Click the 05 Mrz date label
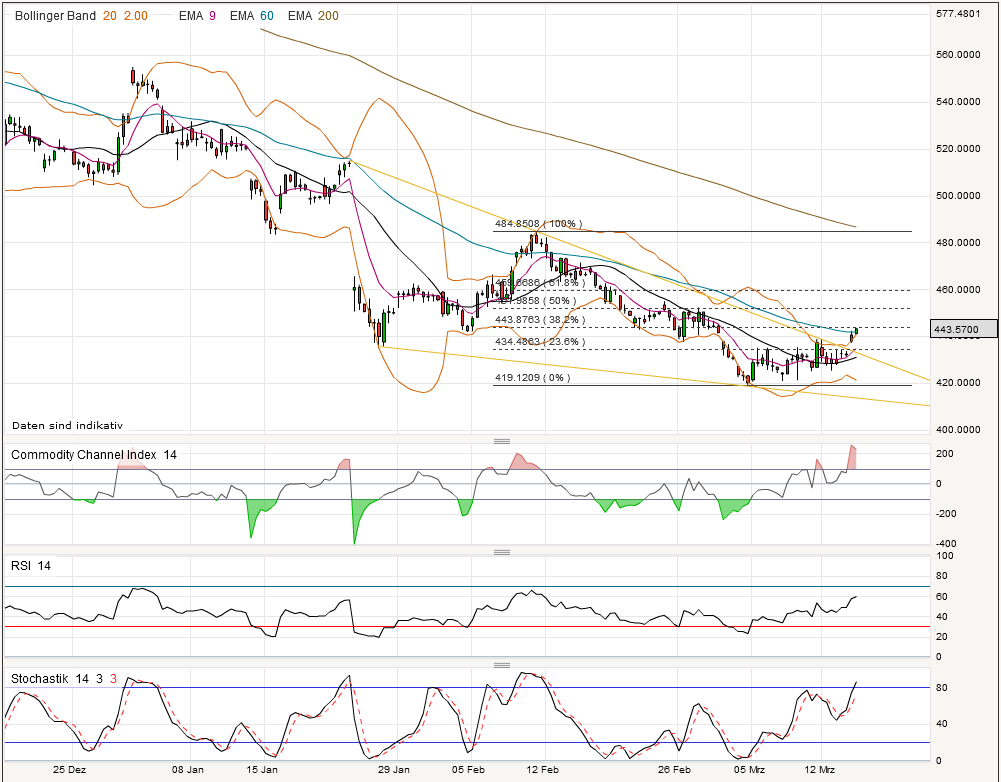This screenshot has width=1001, height=782. 749,769
